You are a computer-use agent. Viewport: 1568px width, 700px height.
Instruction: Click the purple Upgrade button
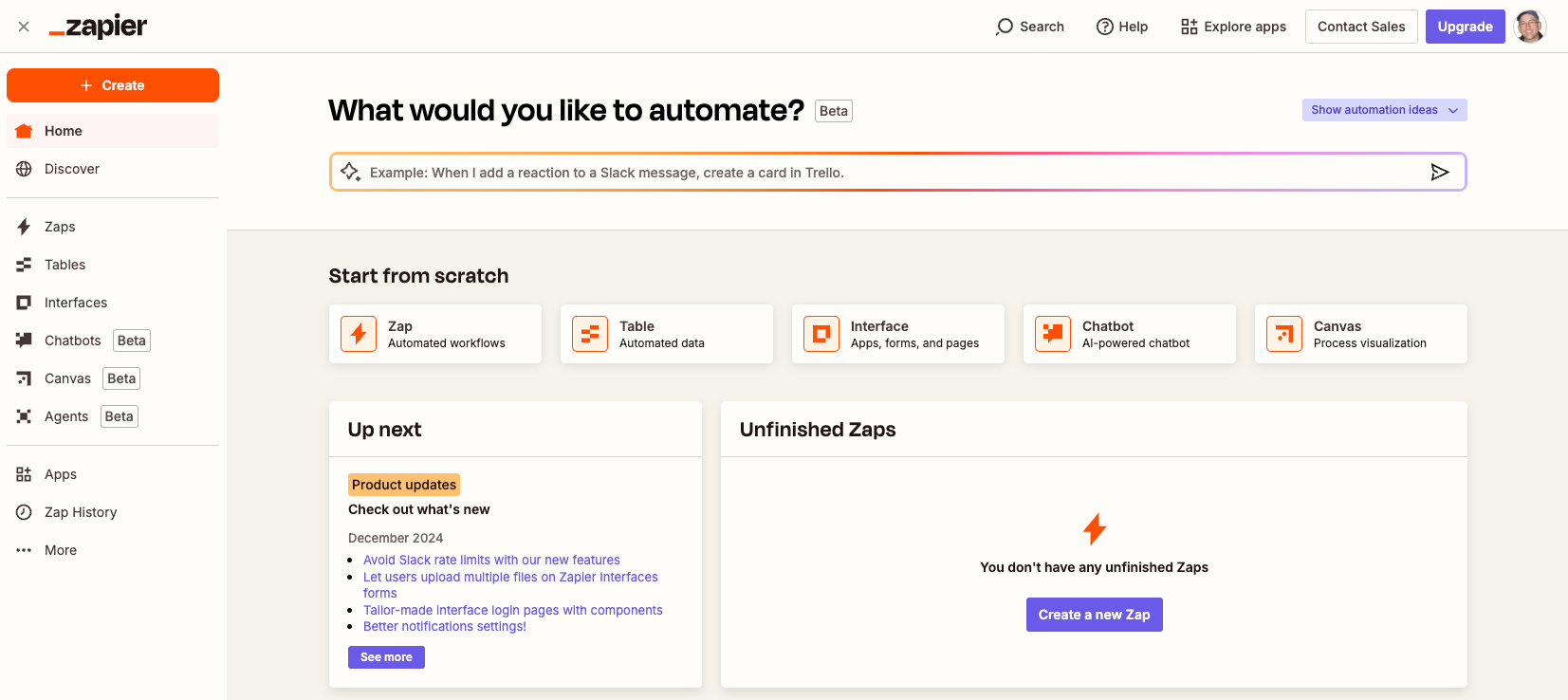click(1465, 27)
